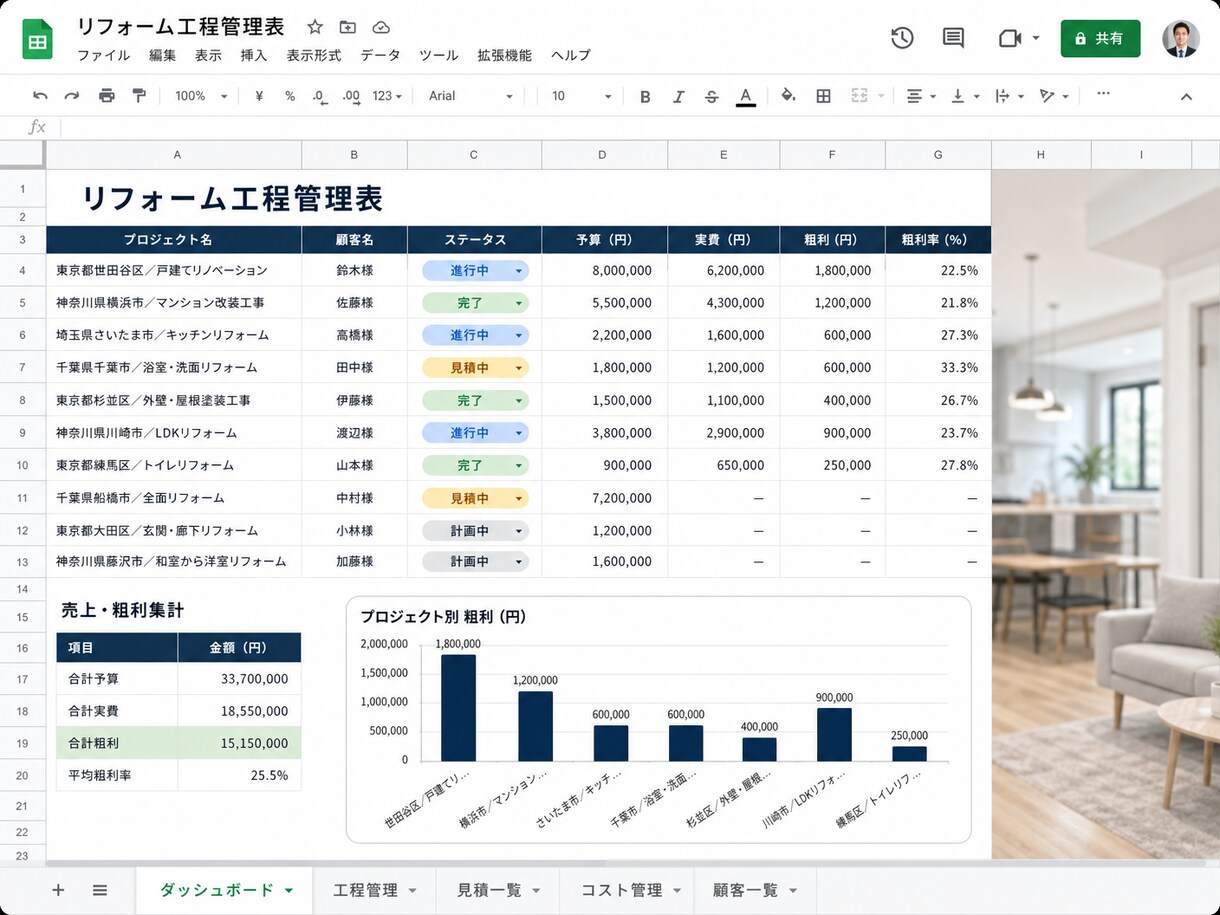Screen dimensions: 1220x915
Task: Click the merge cells icon
Action: tap(858, 96)
